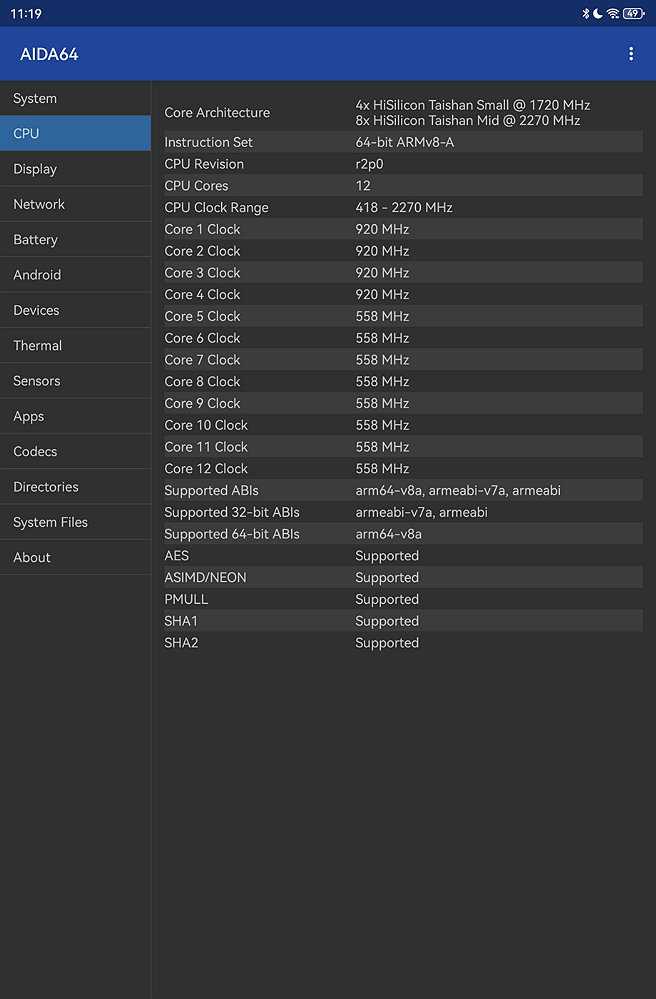Tap the Wi-Fi status icon
The image size is (656, 999).
(x=613, y=13)
